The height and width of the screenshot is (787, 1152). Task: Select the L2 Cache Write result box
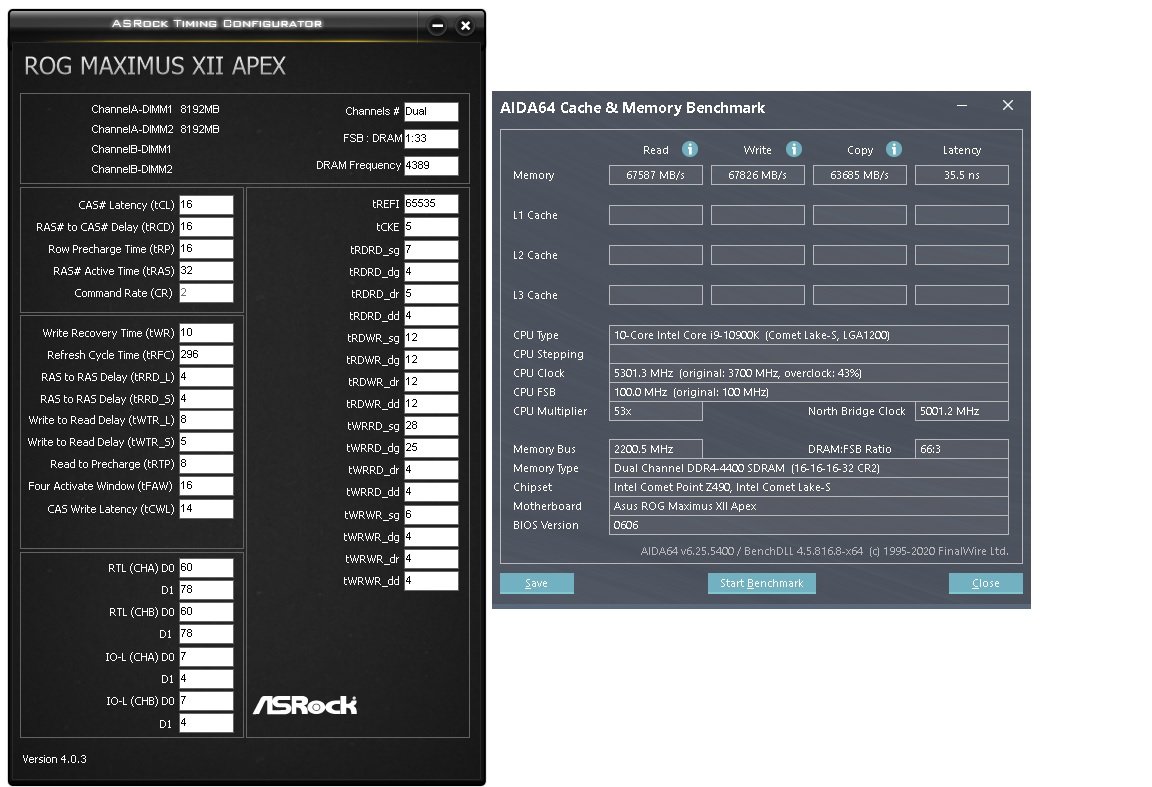coord(757,255)
